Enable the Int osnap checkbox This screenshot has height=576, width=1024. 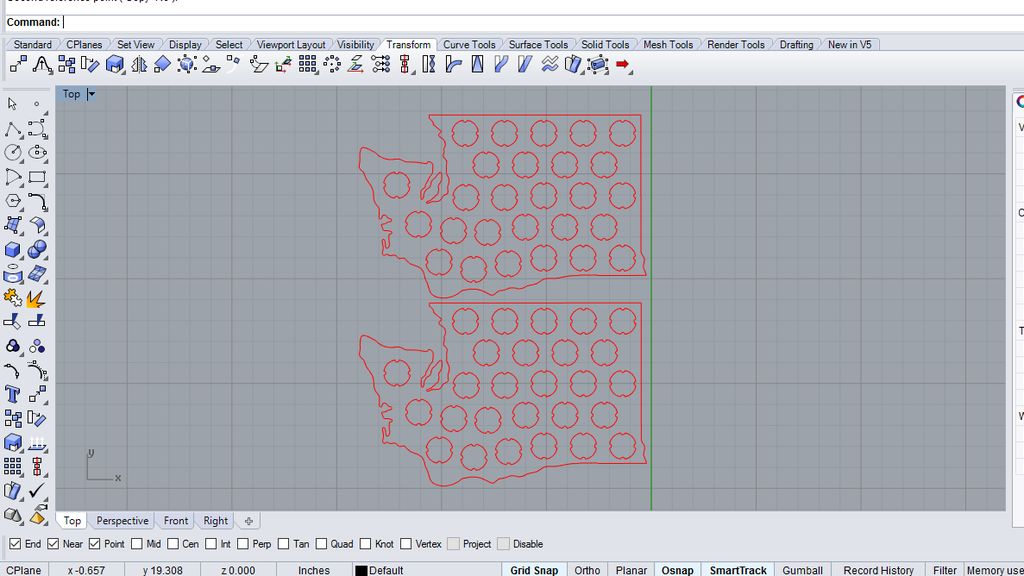pos(211,544)
